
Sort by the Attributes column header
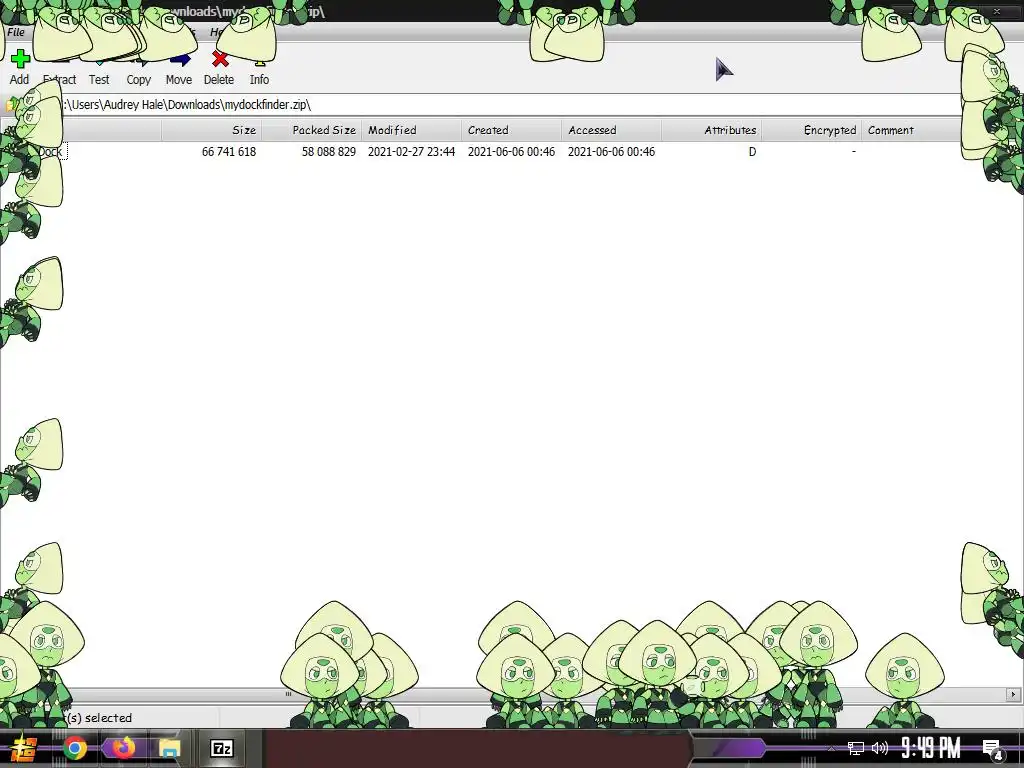711,130
